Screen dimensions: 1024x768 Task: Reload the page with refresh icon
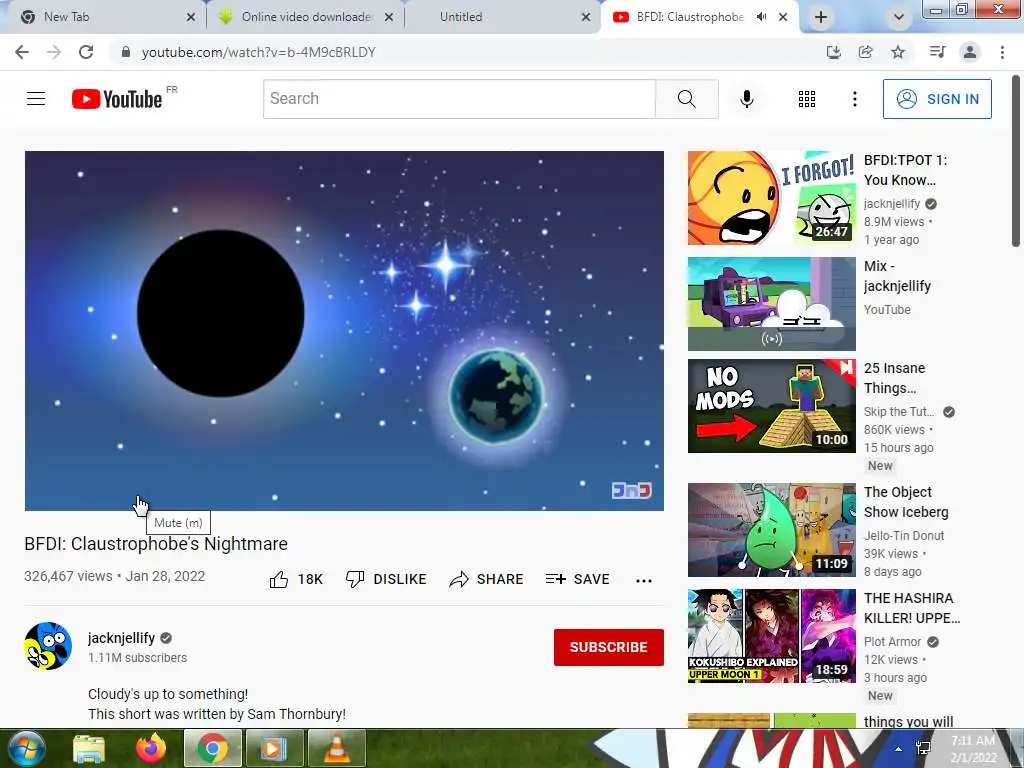pos(86,52)
